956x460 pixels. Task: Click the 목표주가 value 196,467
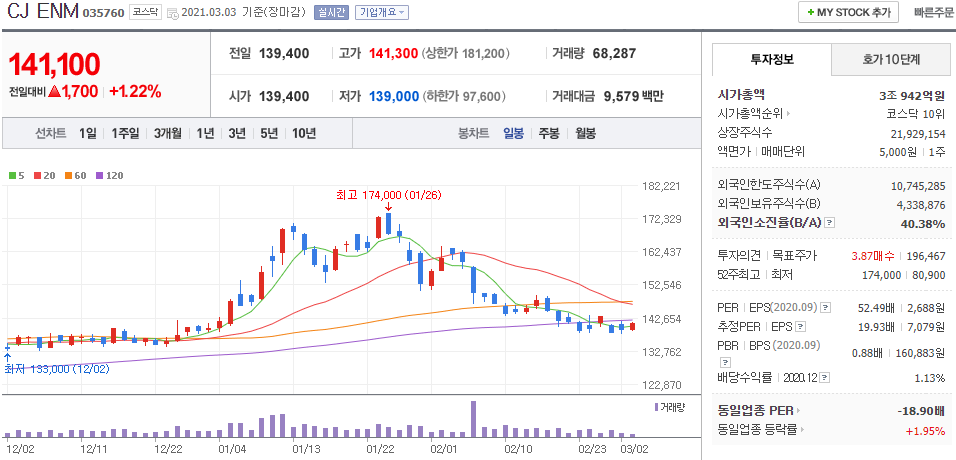tap(927, 256)
